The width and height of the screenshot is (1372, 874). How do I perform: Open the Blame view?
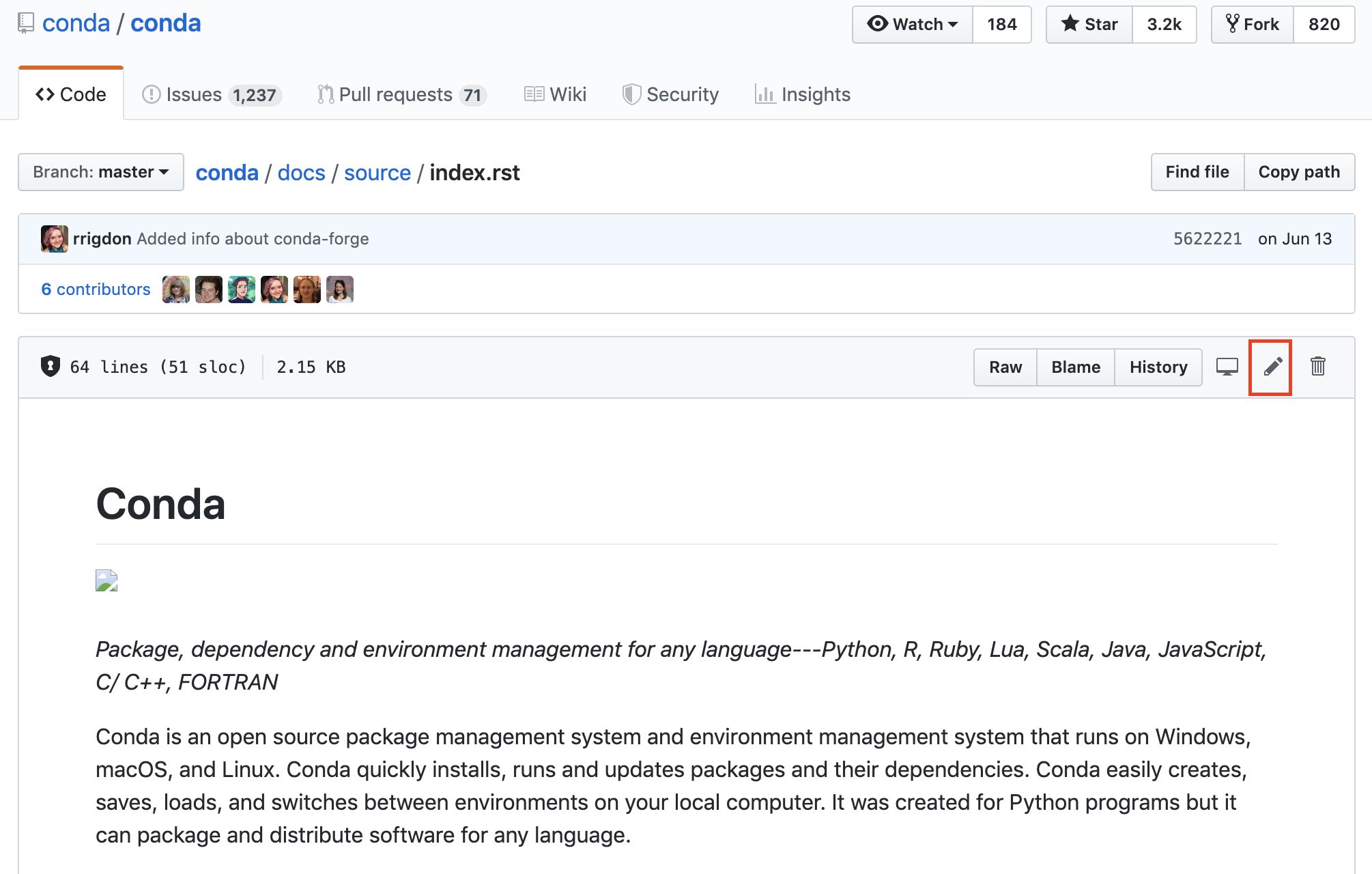pyautogui.click(x=1075, y=367)
